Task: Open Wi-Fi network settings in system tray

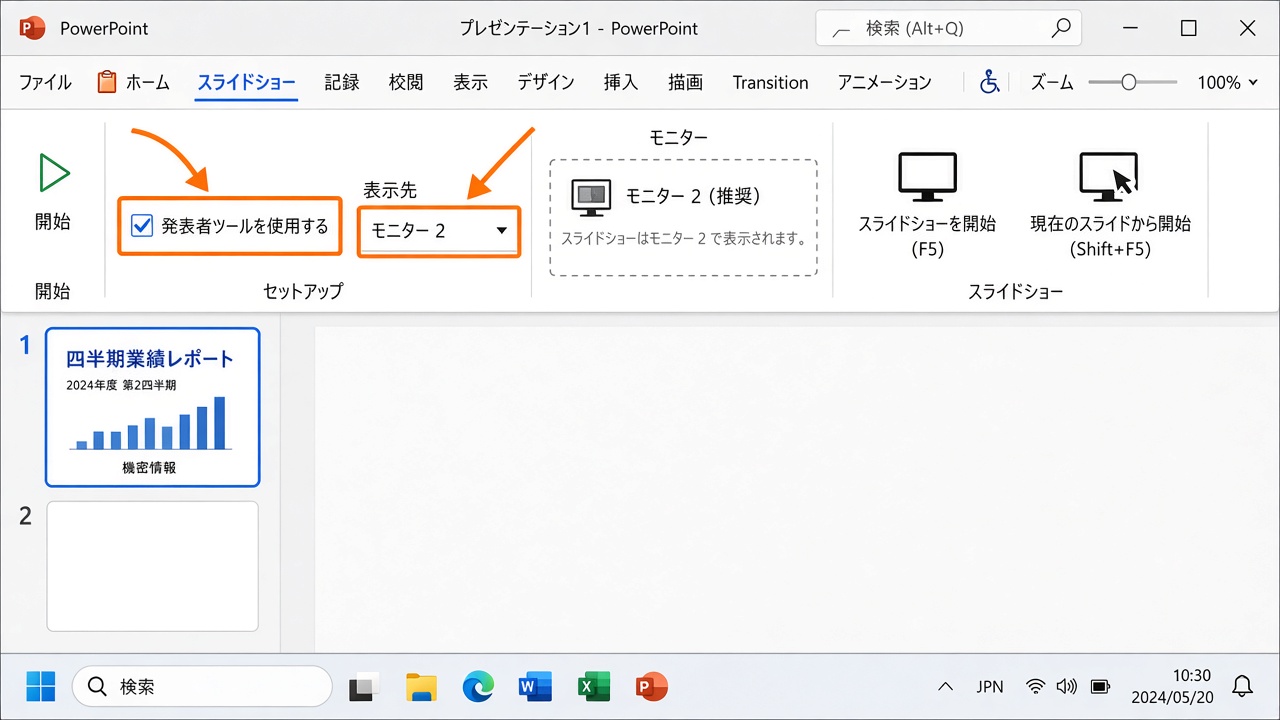Action: [x=1036, y=687]
